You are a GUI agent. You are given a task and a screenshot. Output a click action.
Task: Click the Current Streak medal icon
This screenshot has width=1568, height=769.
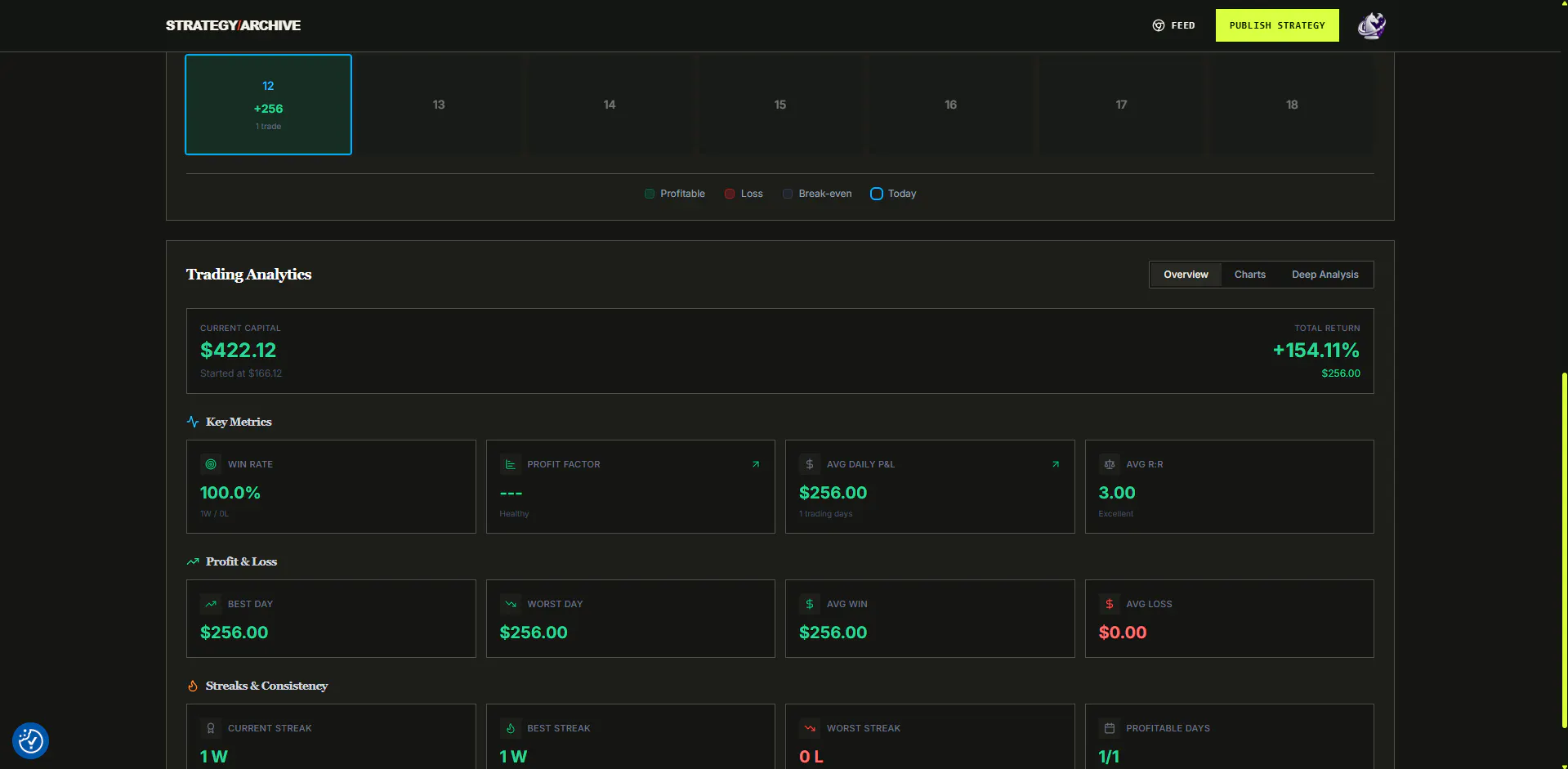pyautogui.click(x=211, y=728)
